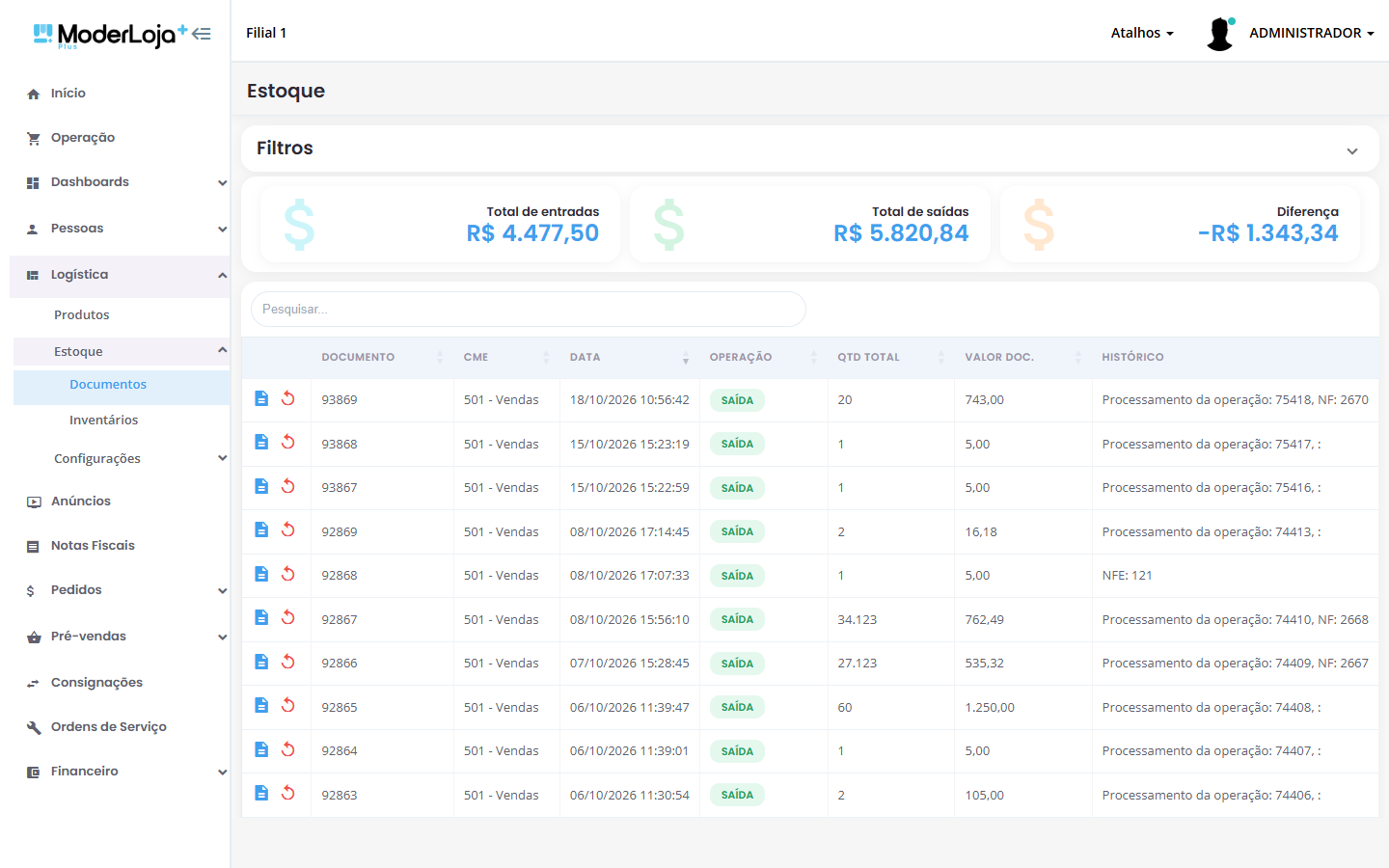Navigate to Anúncios

81,502
